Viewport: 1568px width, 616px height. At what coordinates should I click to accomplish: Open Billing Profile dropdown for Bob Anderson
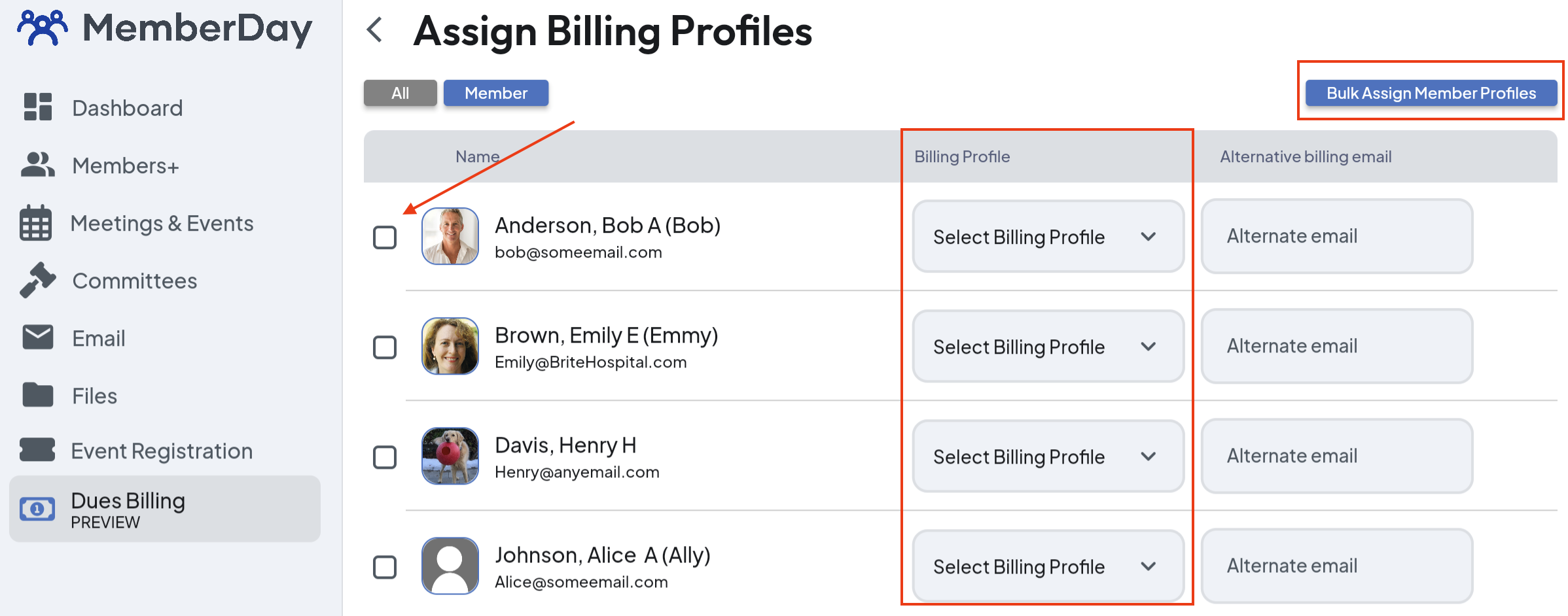(x=1047, y=237)
